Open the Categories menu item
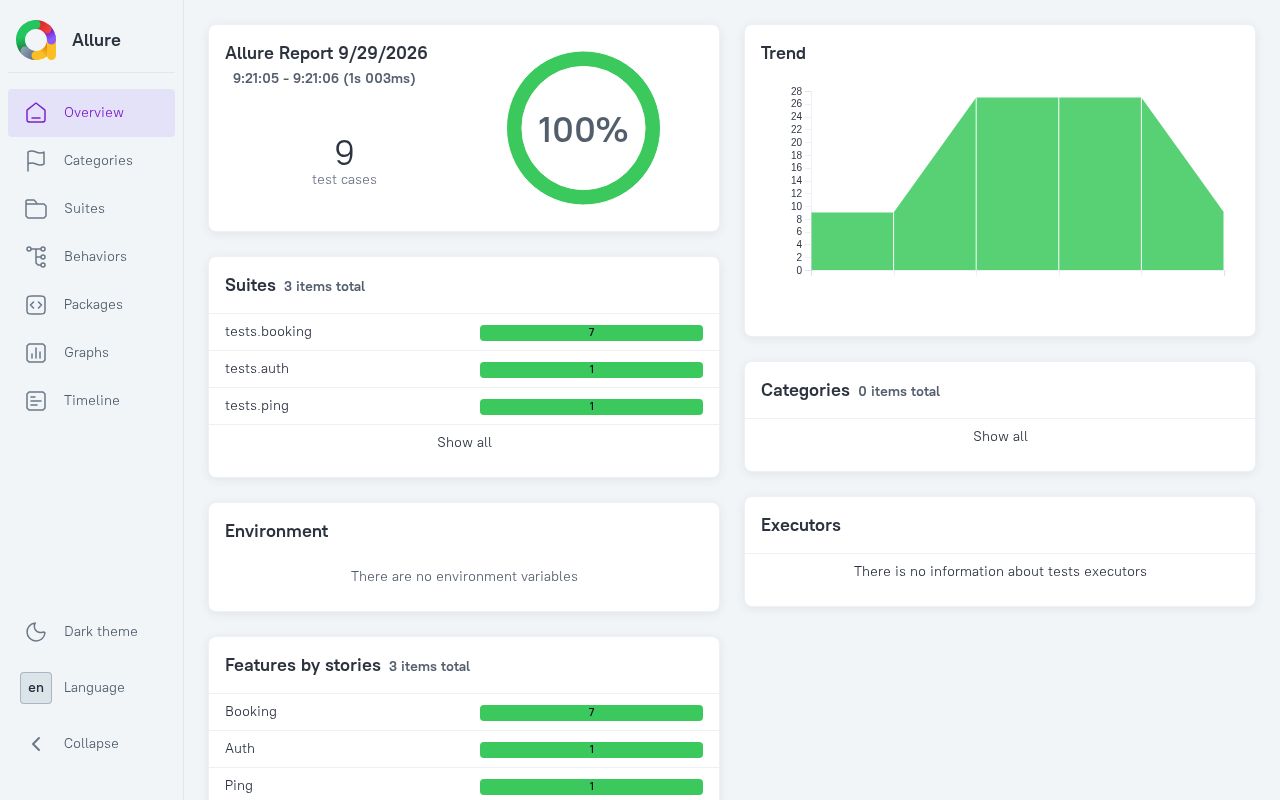This screenshot has height=800, width=1280. click(92, 161)
